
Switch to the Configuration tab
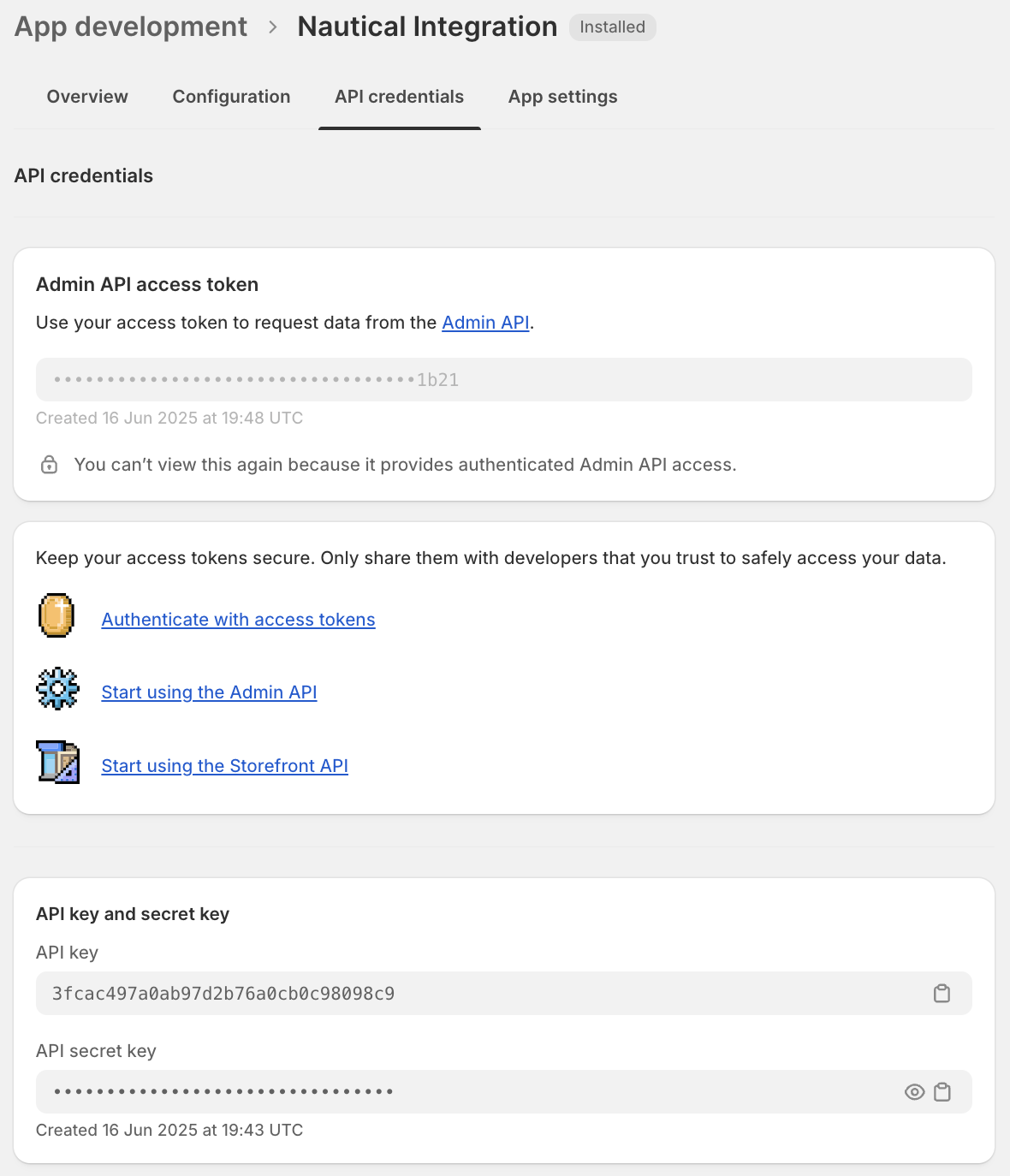click(231, 97)
